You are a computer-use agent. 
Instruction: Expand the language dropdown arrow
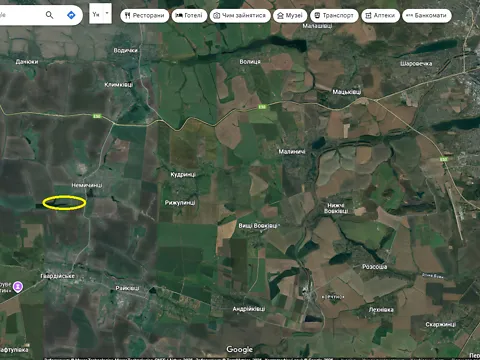tap(107, 13)
